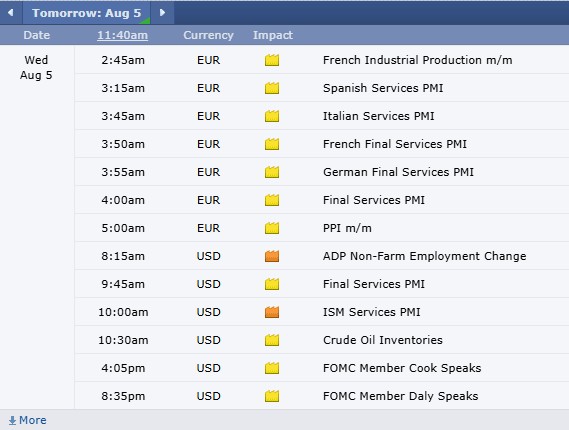
Task: Click orange impact icon for ISM Services PMI
Action: coord(272,312)
